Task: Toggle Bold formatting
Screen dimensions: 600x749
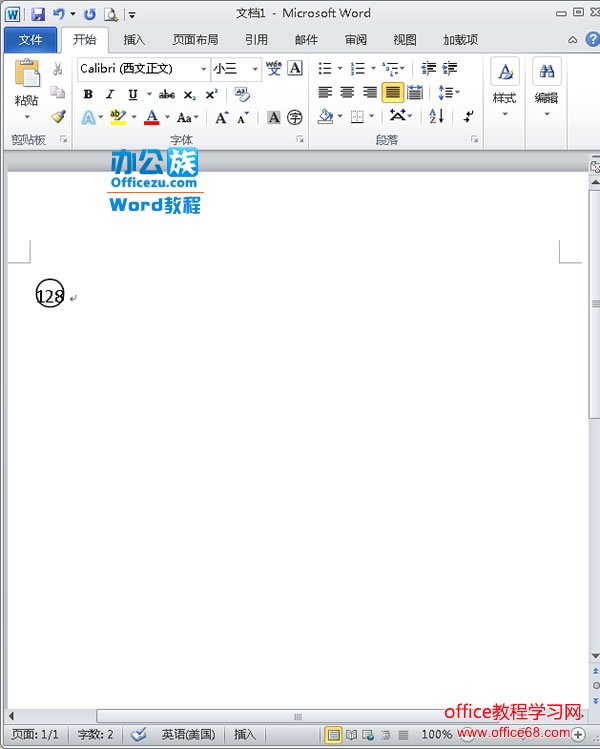Action: coord(88,94)
